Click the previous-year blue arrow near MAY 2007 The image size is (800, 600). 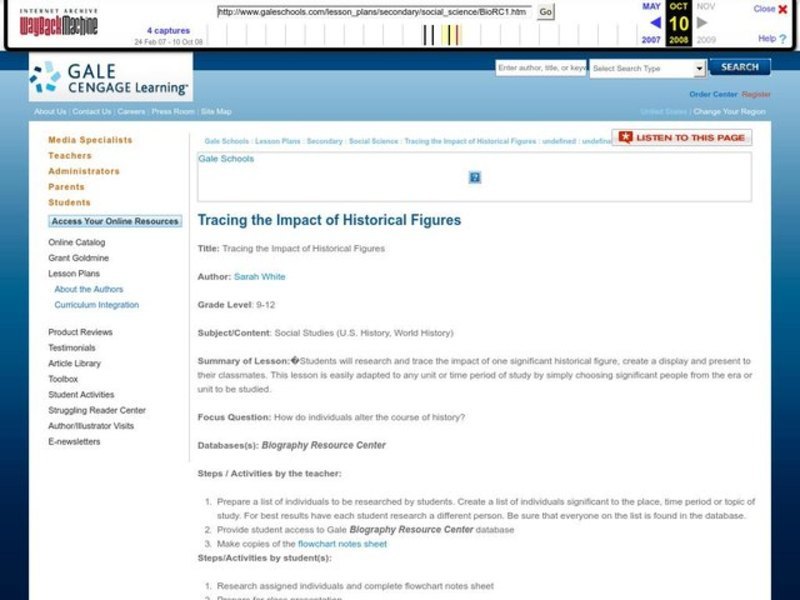point(654,23)
